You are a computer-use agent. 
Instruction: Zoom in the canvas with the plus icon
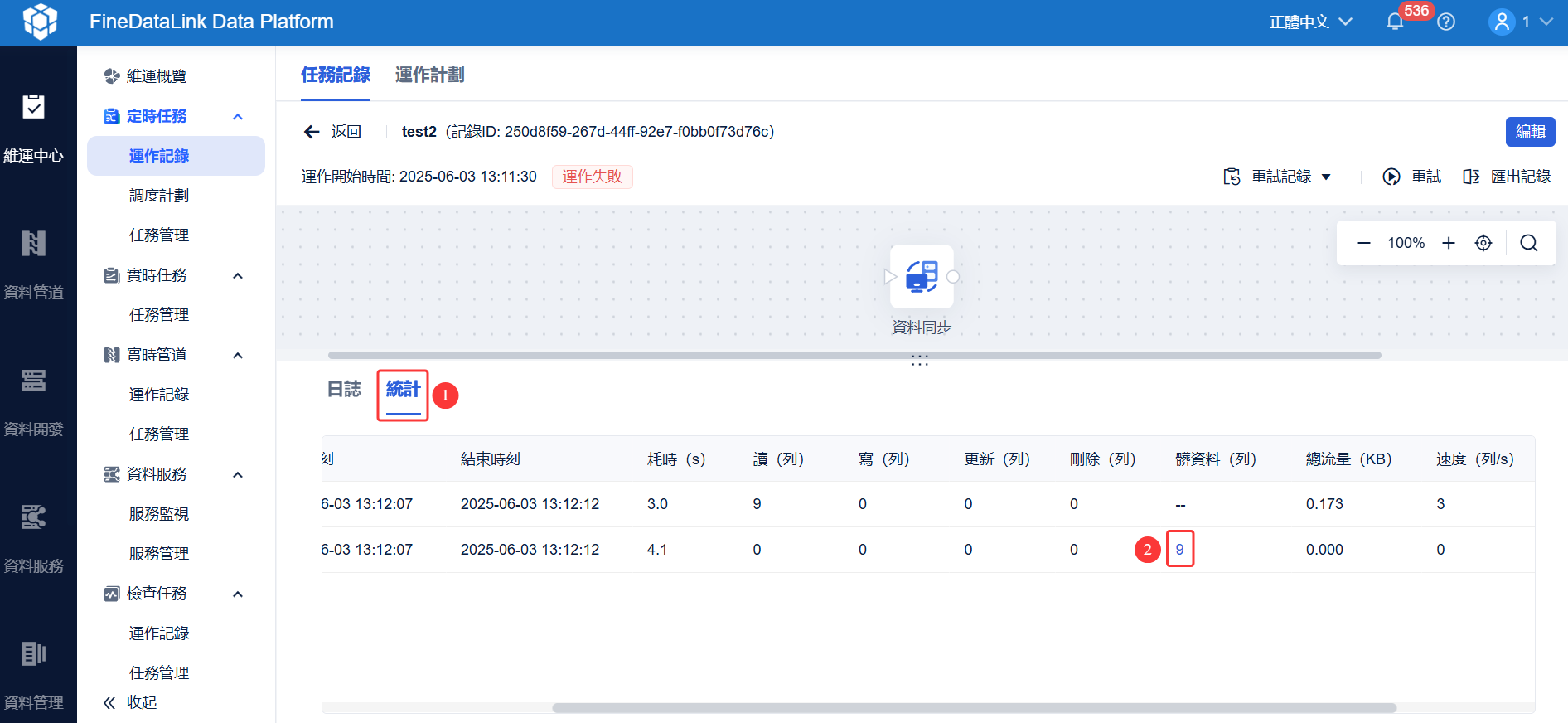pos(1449,243)
